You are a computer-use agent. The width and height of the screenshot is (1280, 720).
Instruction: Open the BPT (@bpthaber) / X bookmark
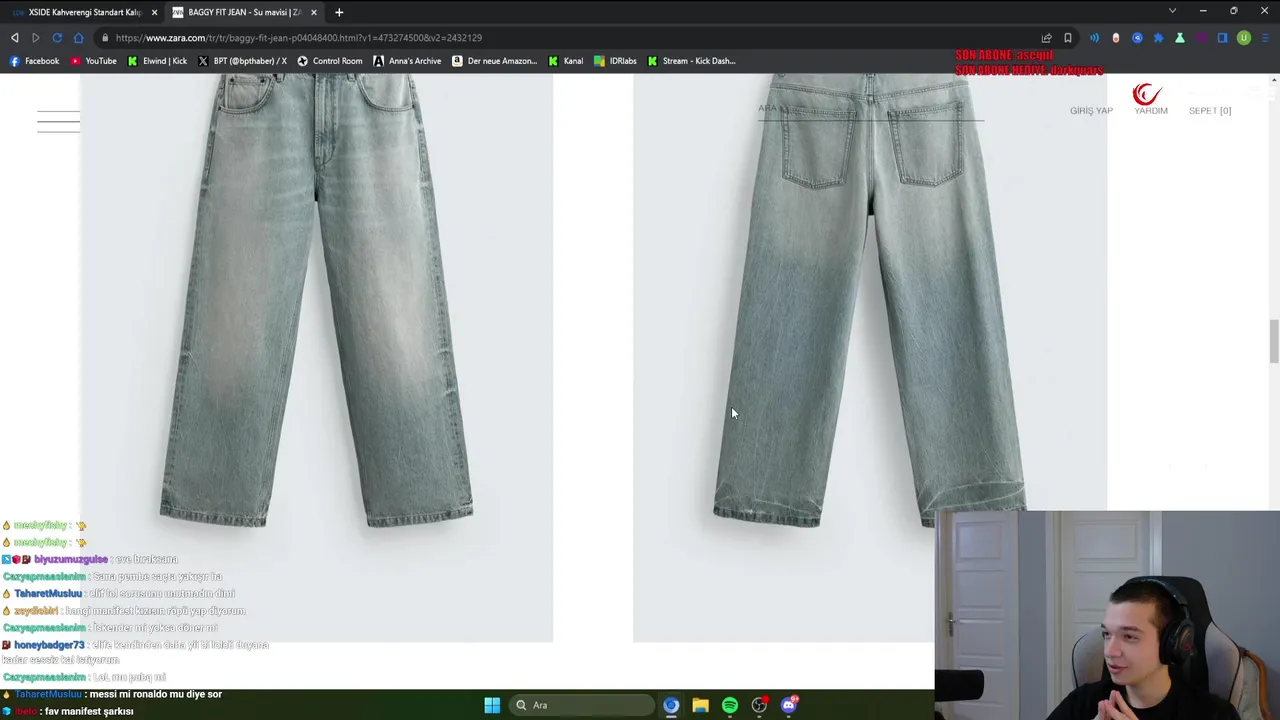point(242,61)
